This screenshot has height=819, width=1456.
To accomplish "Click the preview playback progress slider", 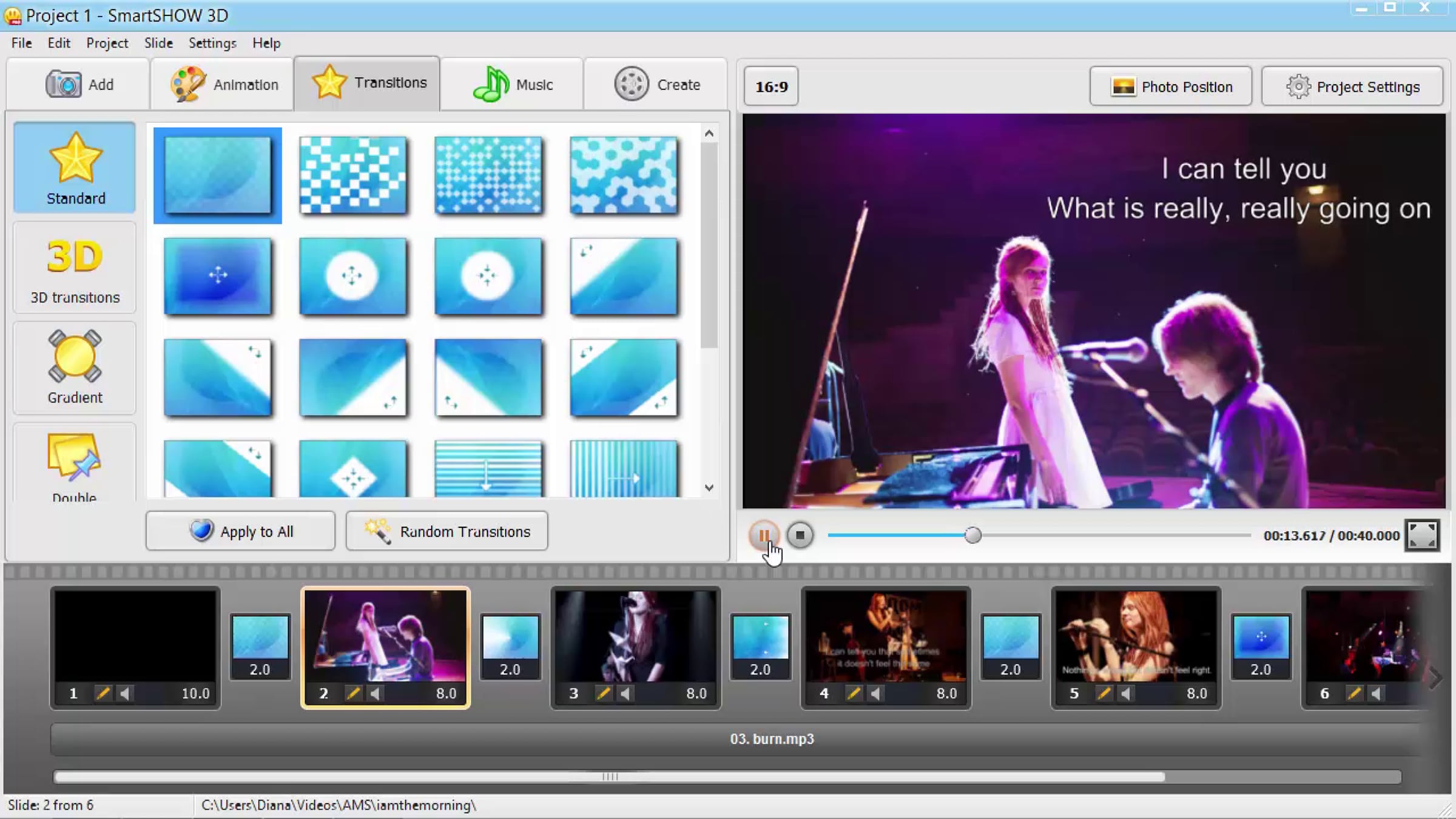I will (972, 535).
